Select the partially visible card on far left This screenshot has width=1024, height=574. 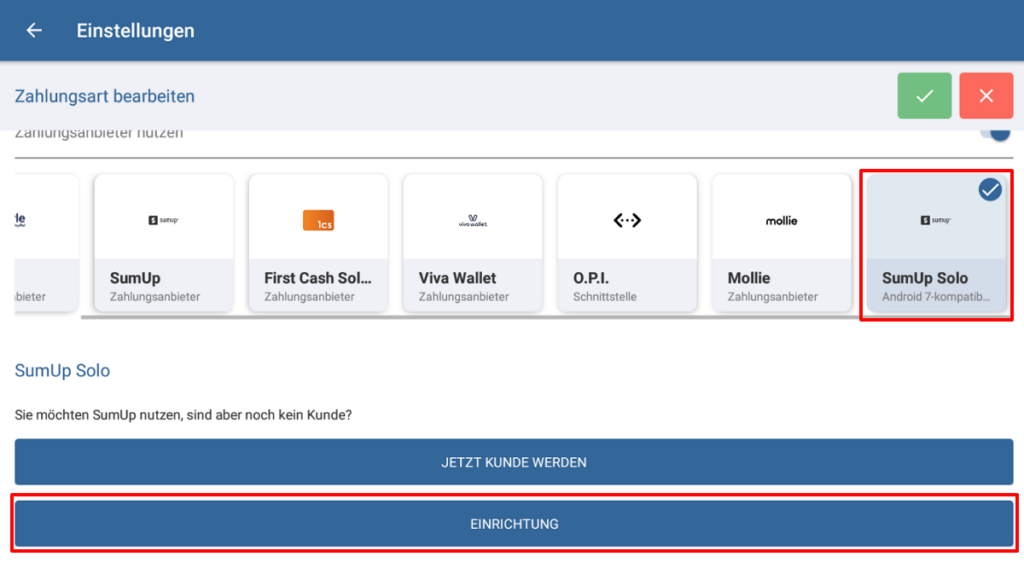(x=46, y=243)
